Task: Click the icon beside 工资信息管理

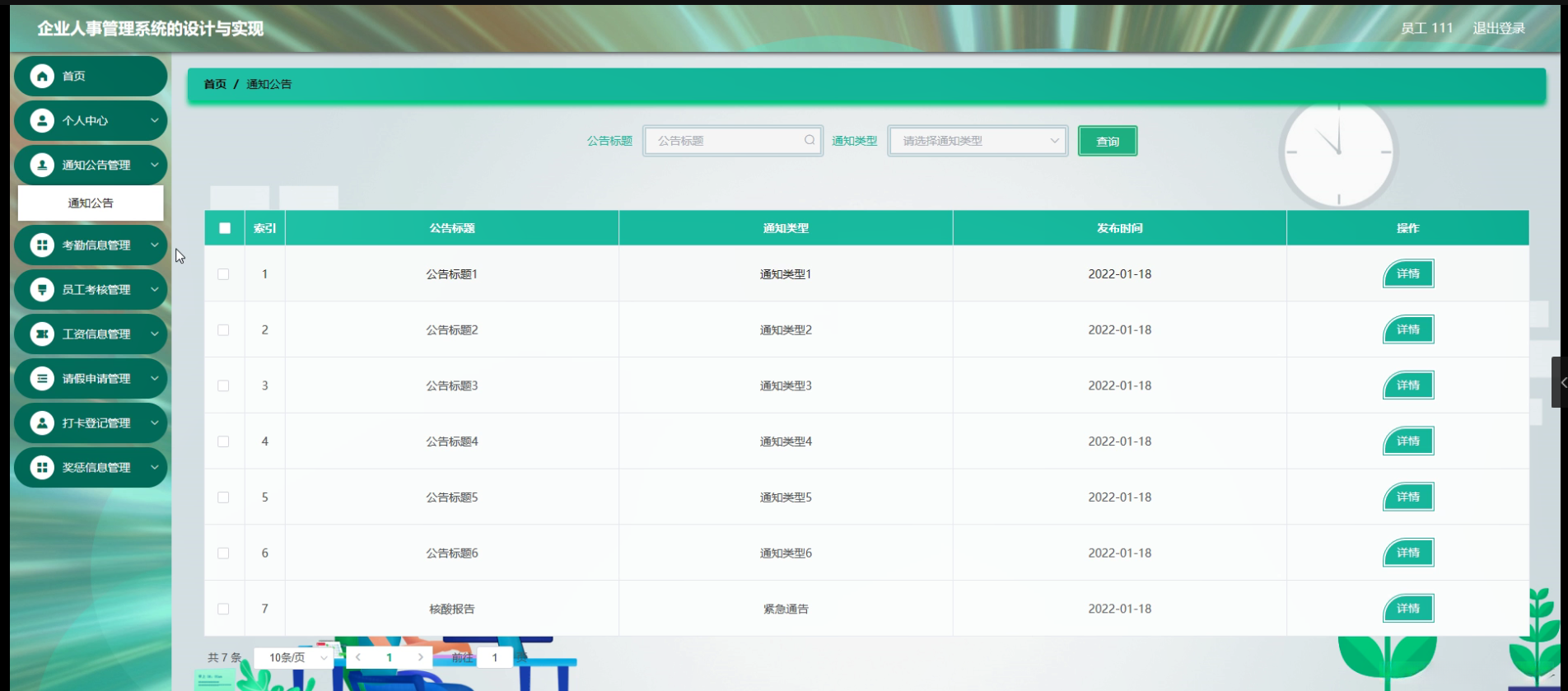Action: pos(42,334)
